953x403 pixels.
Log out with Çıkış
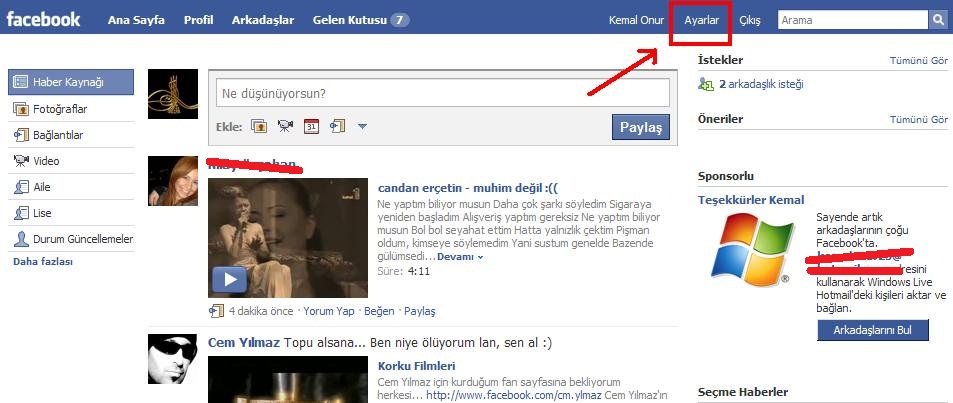coord(749,20)
